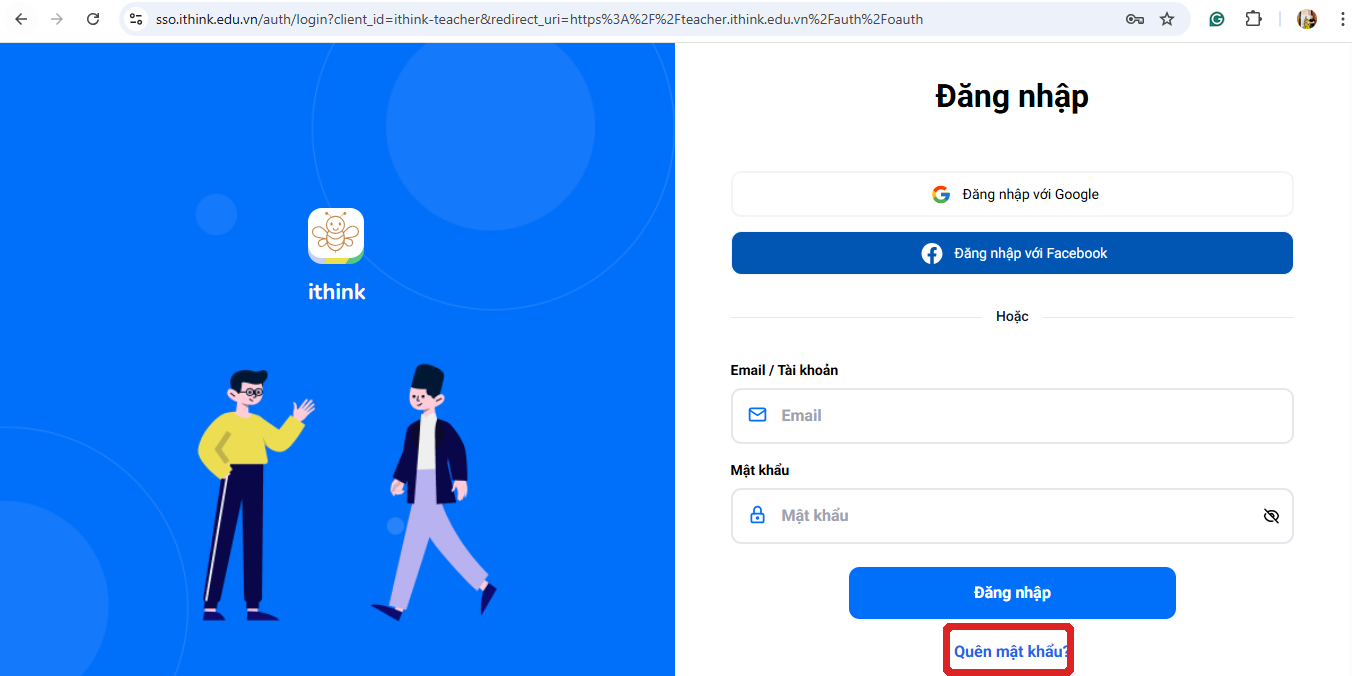Open the Quên mật khẩu? link
Screen dimensions: 1352x676
1010,651
